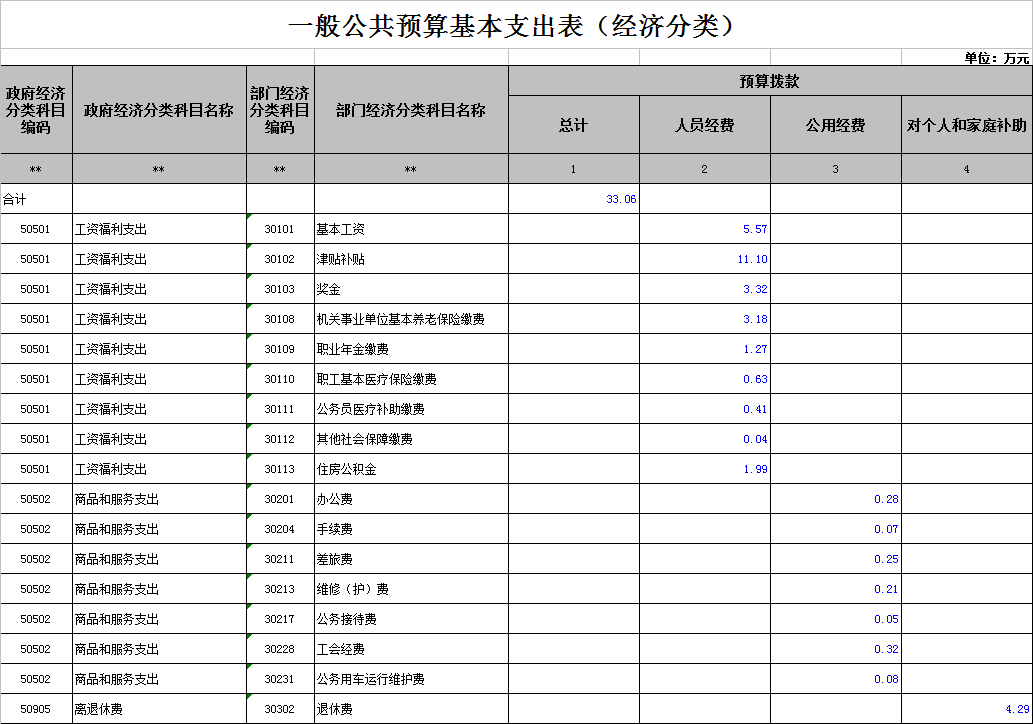The width and height of the screenshot is (1033, 724).
Task: Click the table title 一般公共预算基本支出表
Action: (x=515, y=26)
